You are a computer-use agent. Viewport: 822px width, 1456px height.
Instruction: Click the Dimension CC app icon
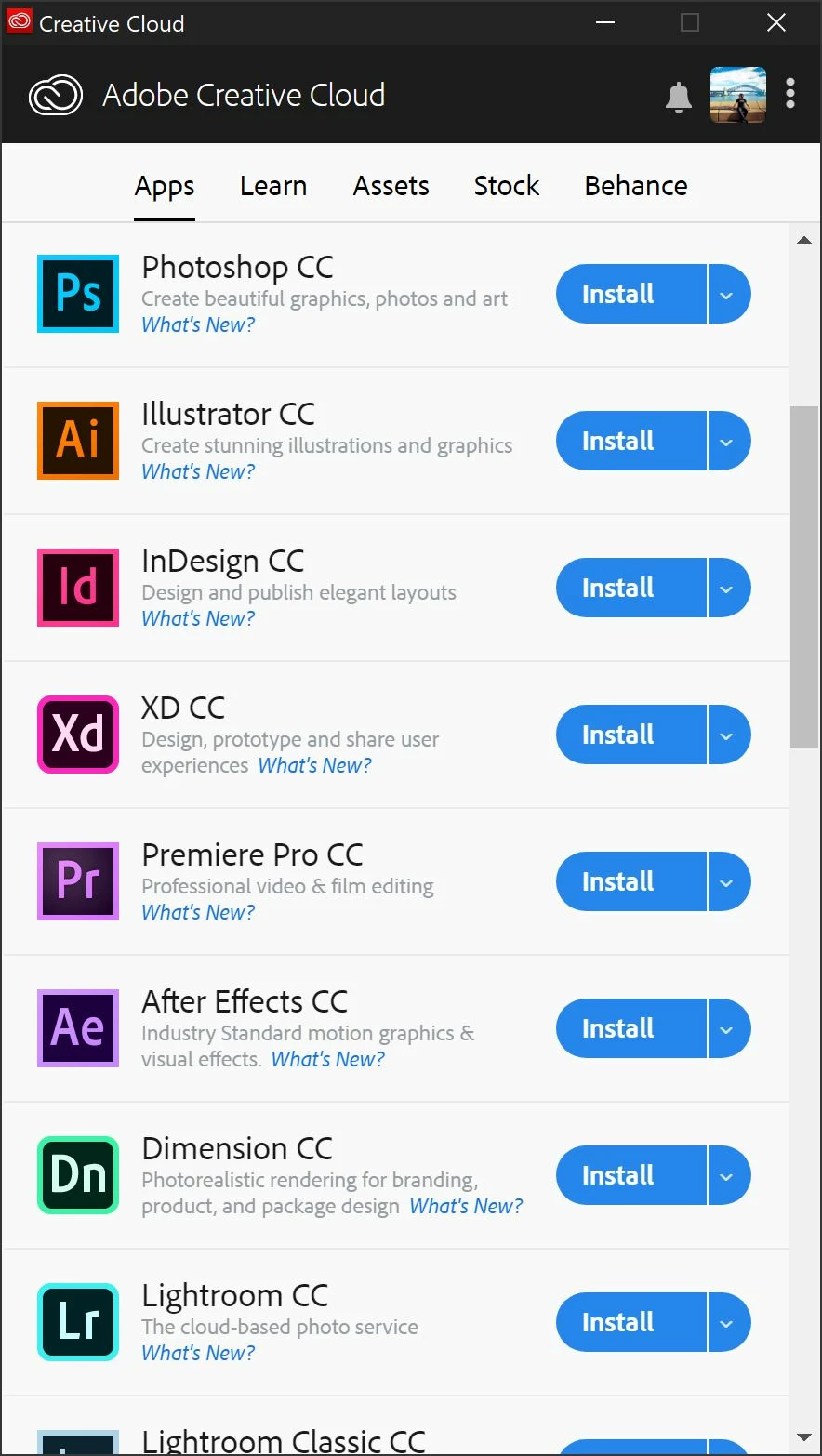click(x=78, y=1175)
